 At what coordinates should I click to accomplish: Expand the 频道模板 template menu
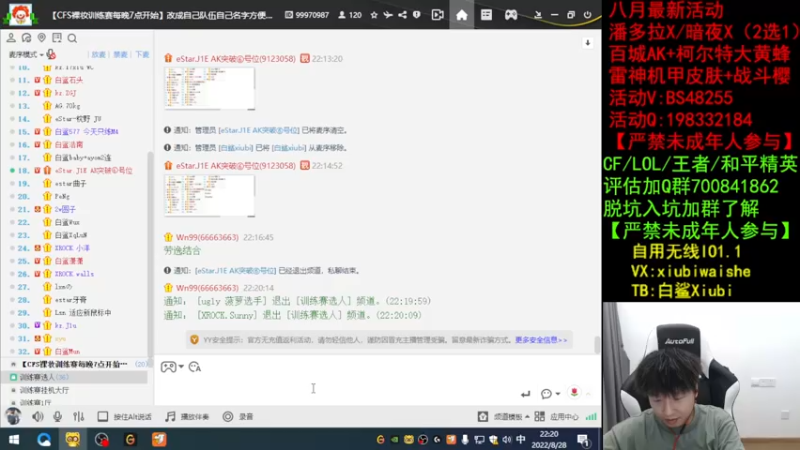point(504,417)
